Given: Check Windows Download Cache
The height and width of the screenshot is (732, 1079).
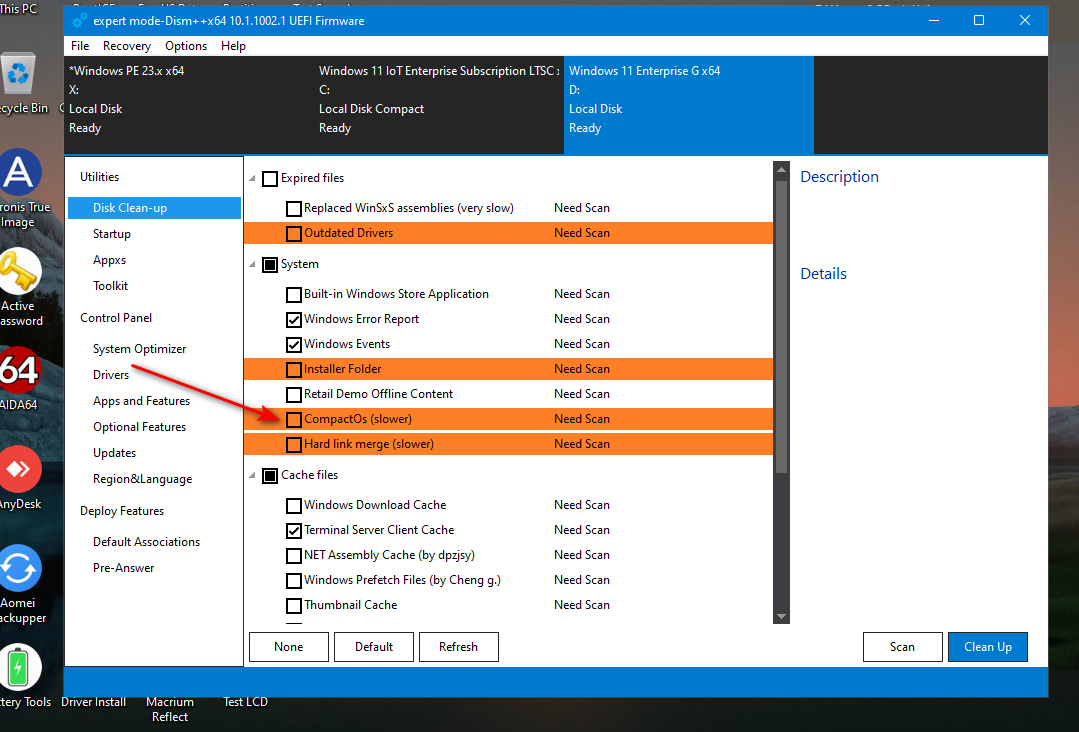Looking at the screenshot, I should tap(294, 506).
